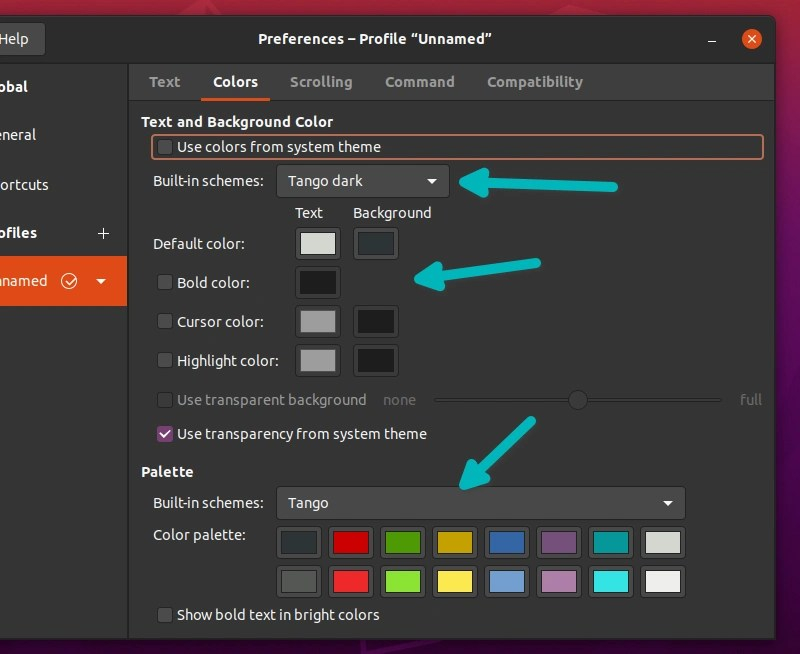Viewport: 800px width, 654px height.
Task: Open the Tango dark built-in schemes dropdown
Action: tap(363, 181)
